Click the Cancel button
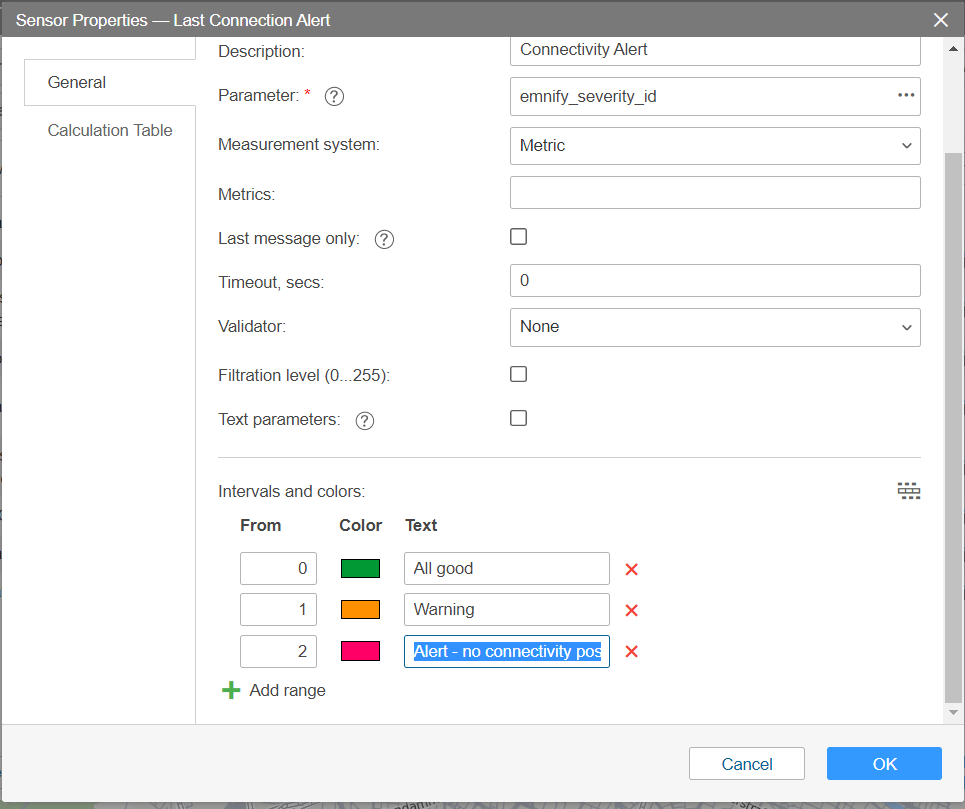The image size is (965, 809). (746, 764)
